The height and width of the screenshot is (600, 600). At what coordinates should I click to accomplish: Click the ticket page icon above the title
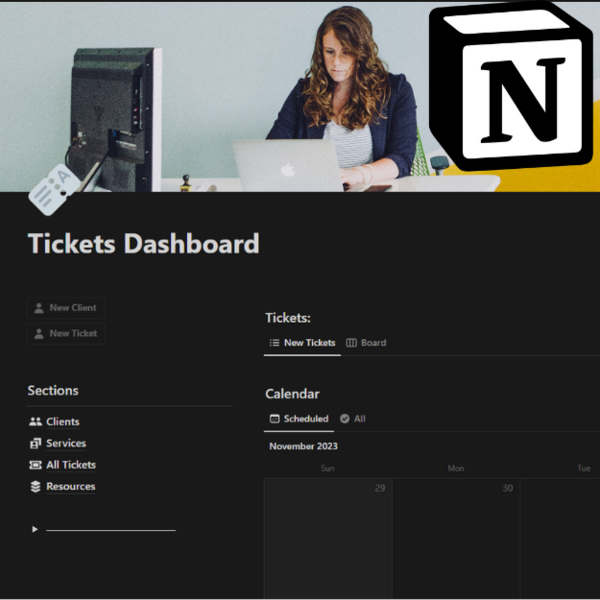pyautogui.click(x=54, y=189)
